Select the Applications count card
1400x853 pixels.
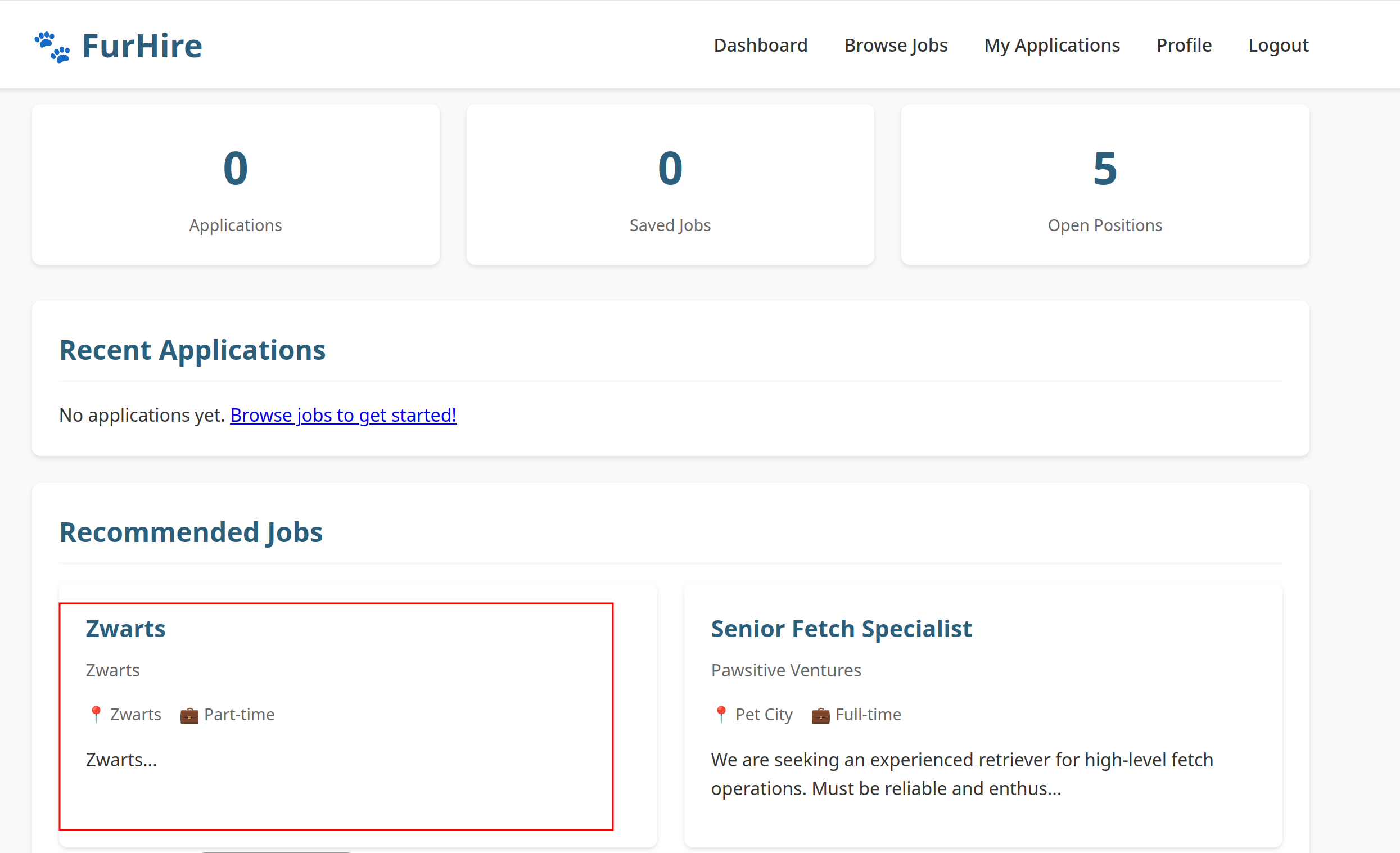pos(235,184)
